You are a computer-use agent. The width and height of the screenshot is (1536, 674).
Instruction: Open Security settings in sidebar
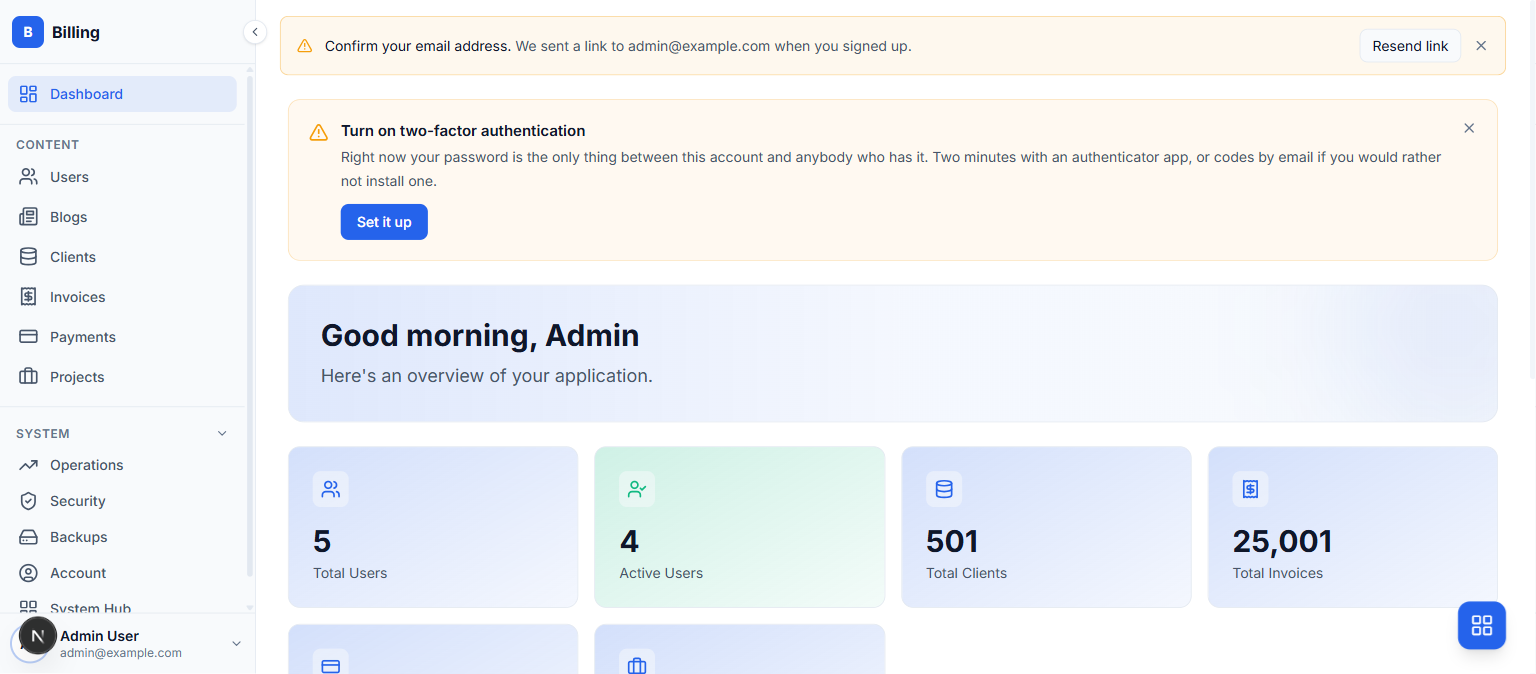click(122, 501)
